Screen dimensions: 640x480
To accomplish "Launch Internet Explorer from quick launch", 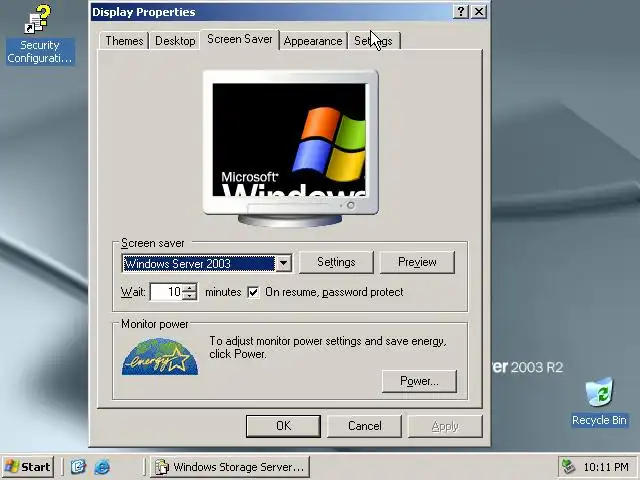I will click(102, 467).
